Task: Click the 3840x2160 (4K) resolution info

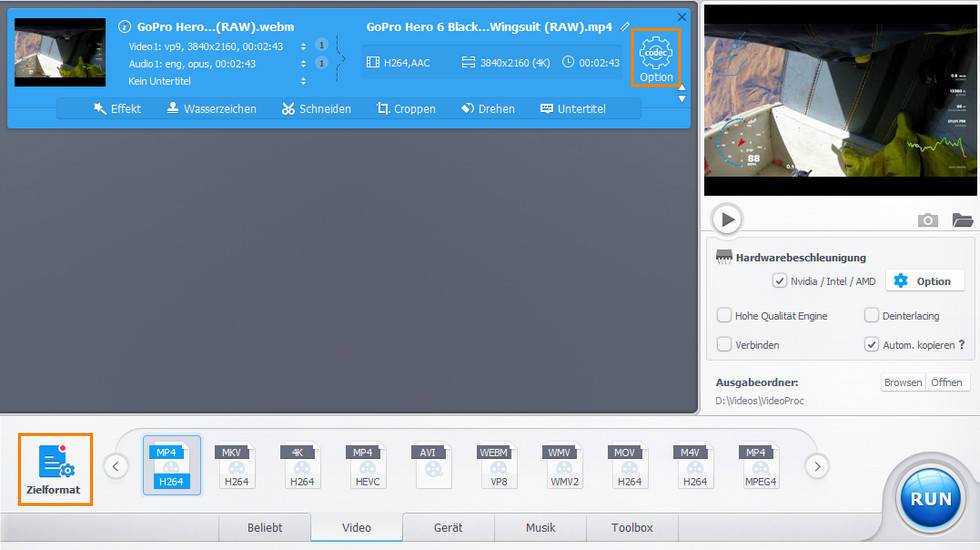Action: pyautogui.click(x=506, y=62)
